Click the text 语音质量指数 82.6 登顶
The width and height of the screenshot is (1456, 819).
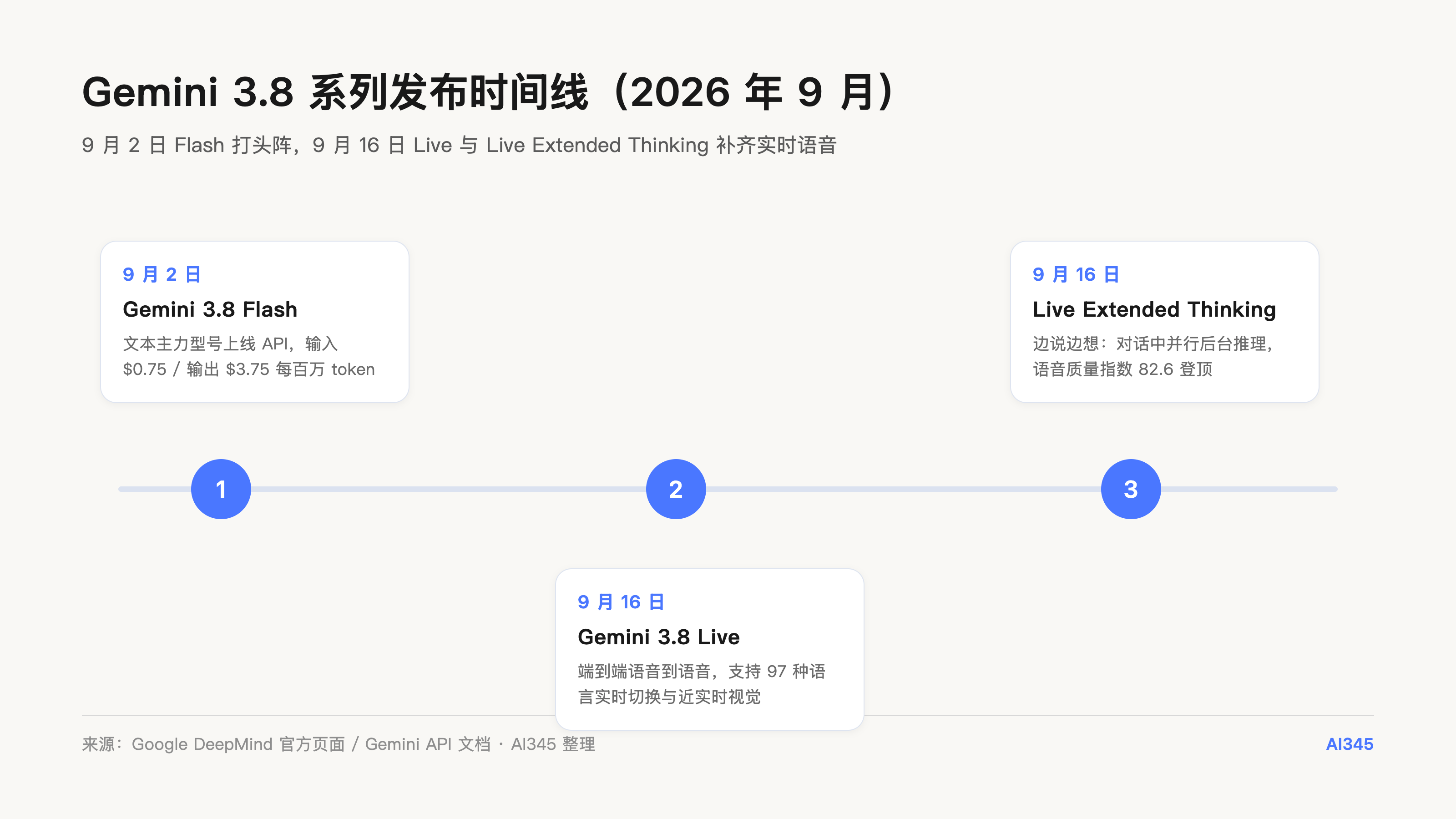[1122, 369]
